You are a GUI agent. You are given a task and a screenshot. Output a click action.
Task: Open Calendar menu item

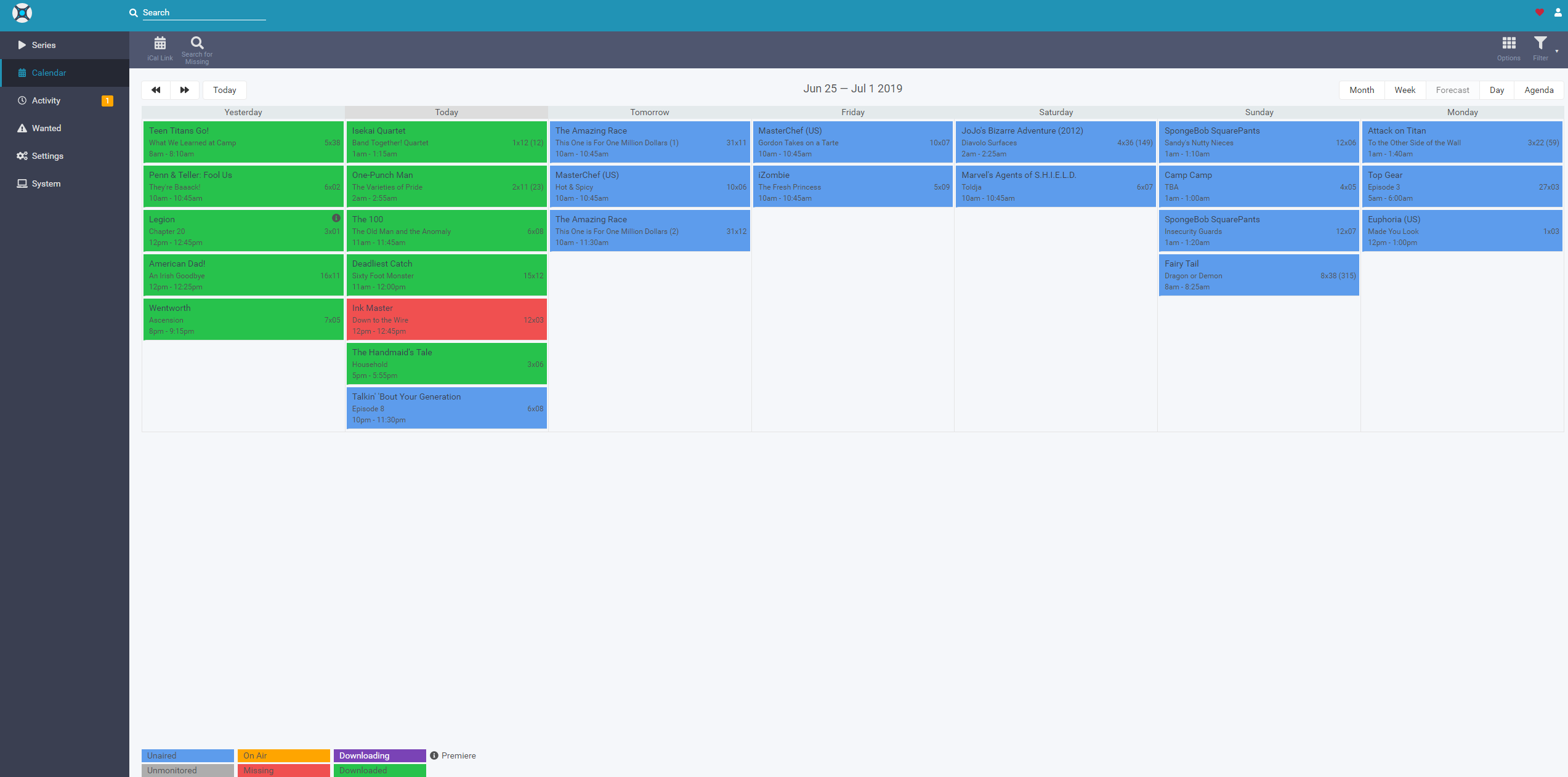(x=65, y=73)
